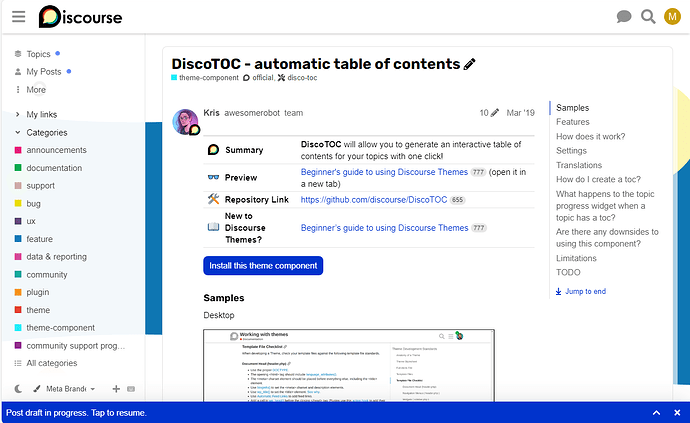The height and width of the screenshot is (423, 690).
Task: Jump to Features in table of contents
Action: (573, 122)
